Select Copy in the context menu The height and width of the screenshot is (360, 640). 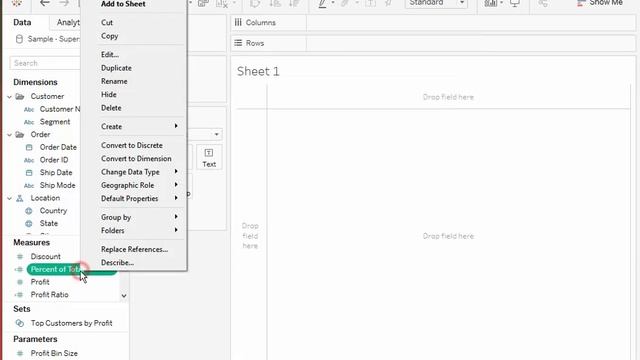[x=109, y=36]
